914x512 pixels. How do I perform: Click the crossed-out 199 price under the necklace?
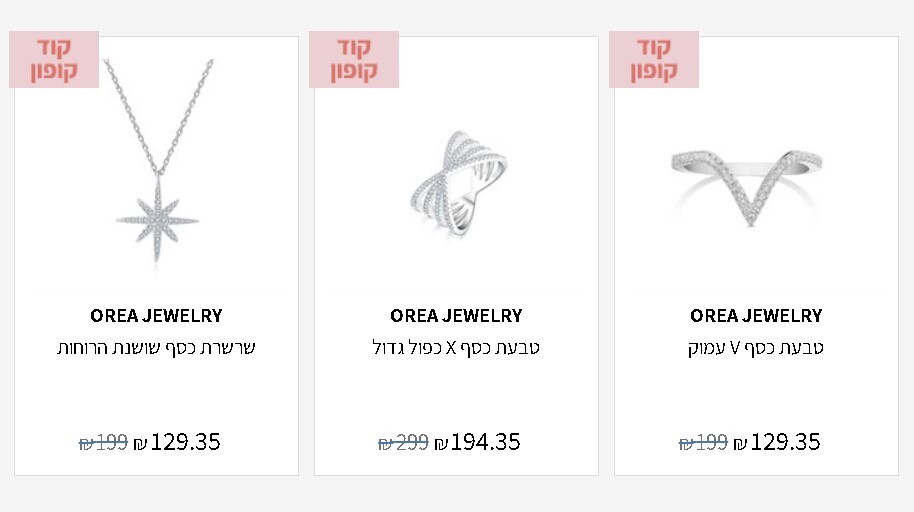click(104, 443)
